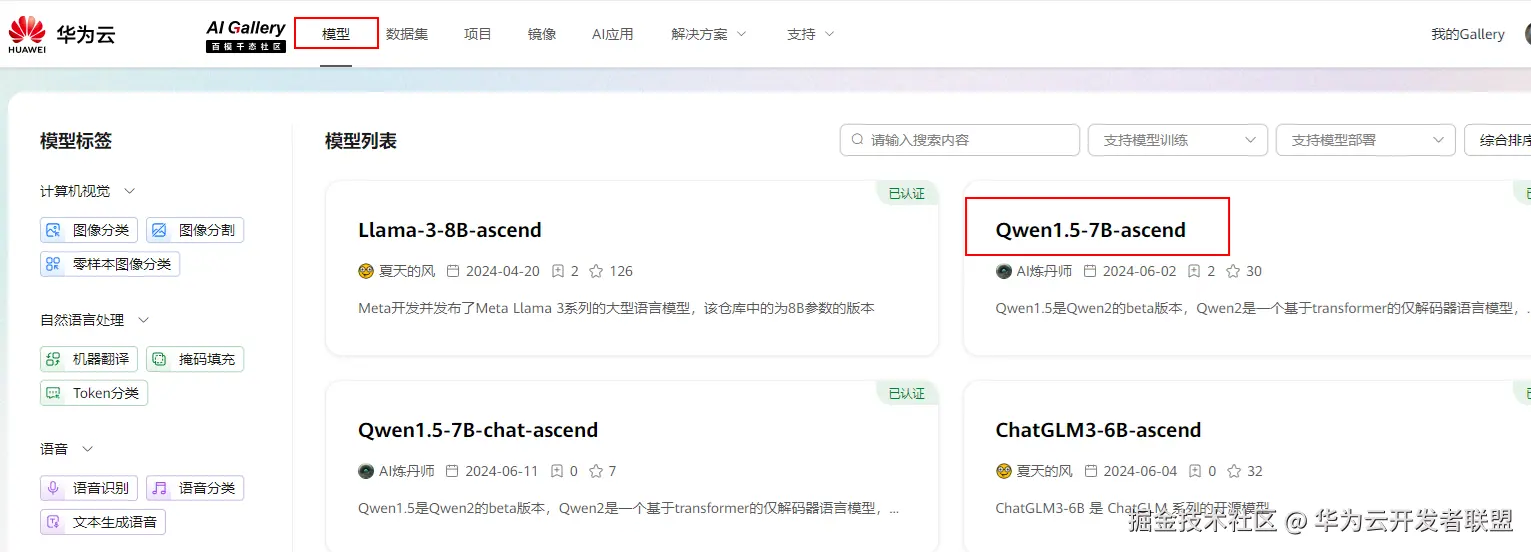The width and height of the screenshot is (1531, 552).
Task: Click the 语音识别 microphone icon
Action: coord(54,488)
